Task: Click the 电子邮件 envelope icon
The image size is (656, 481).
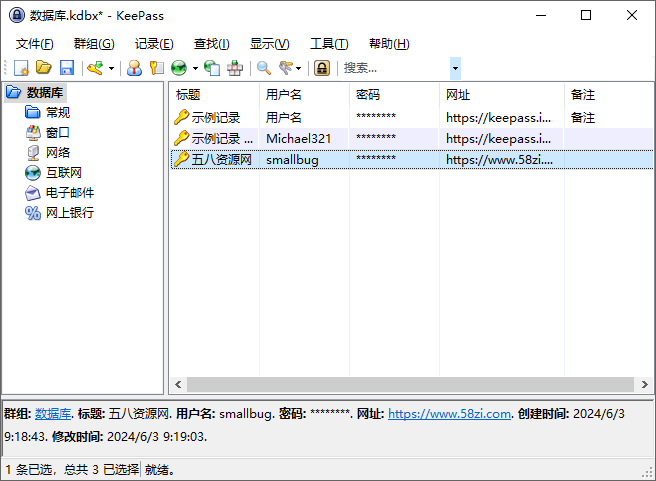Action: pos(33,193)
